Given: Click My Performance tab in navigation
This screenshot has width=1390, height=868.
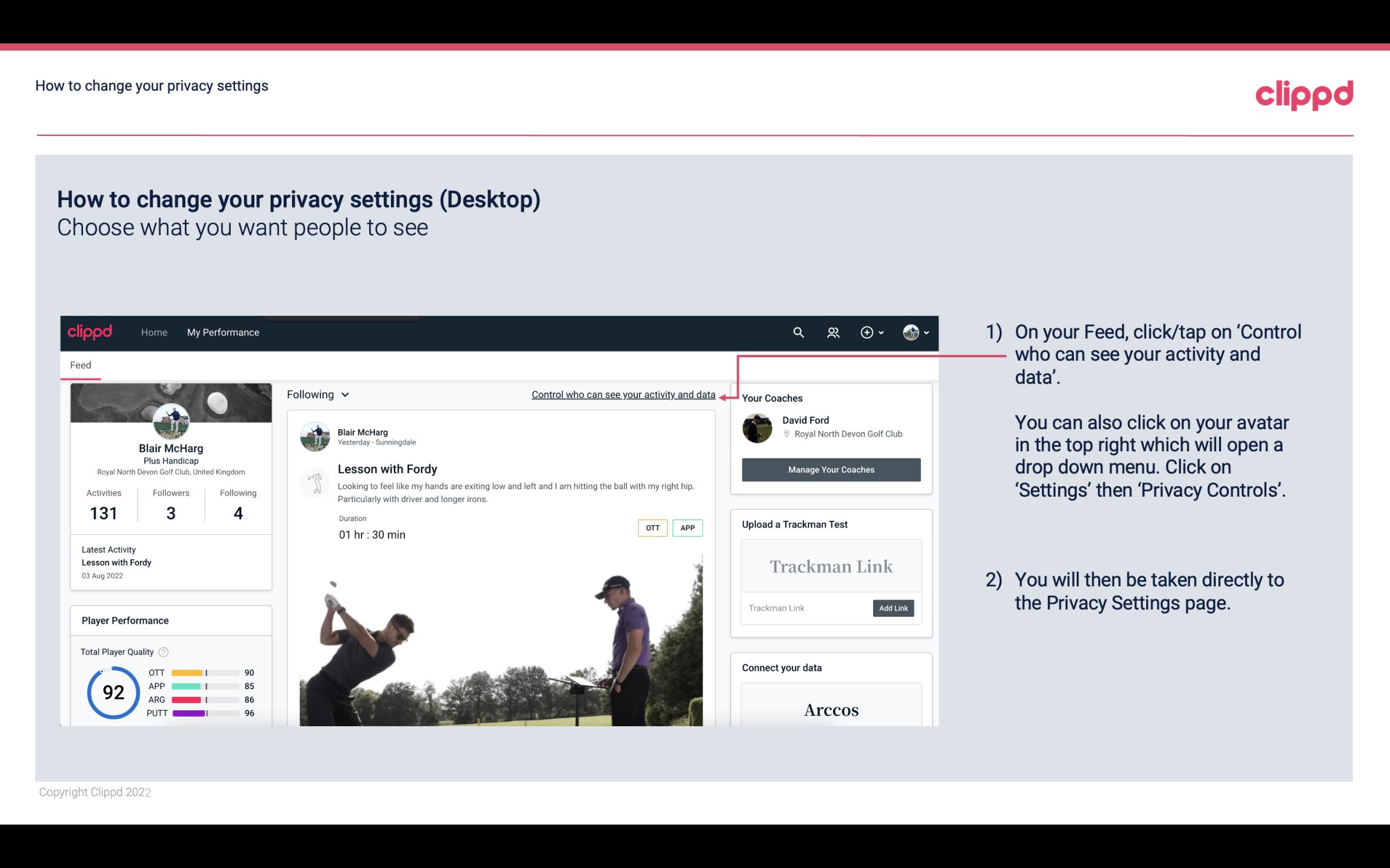Looking at the screenshot, I should (x=223, y=332).
